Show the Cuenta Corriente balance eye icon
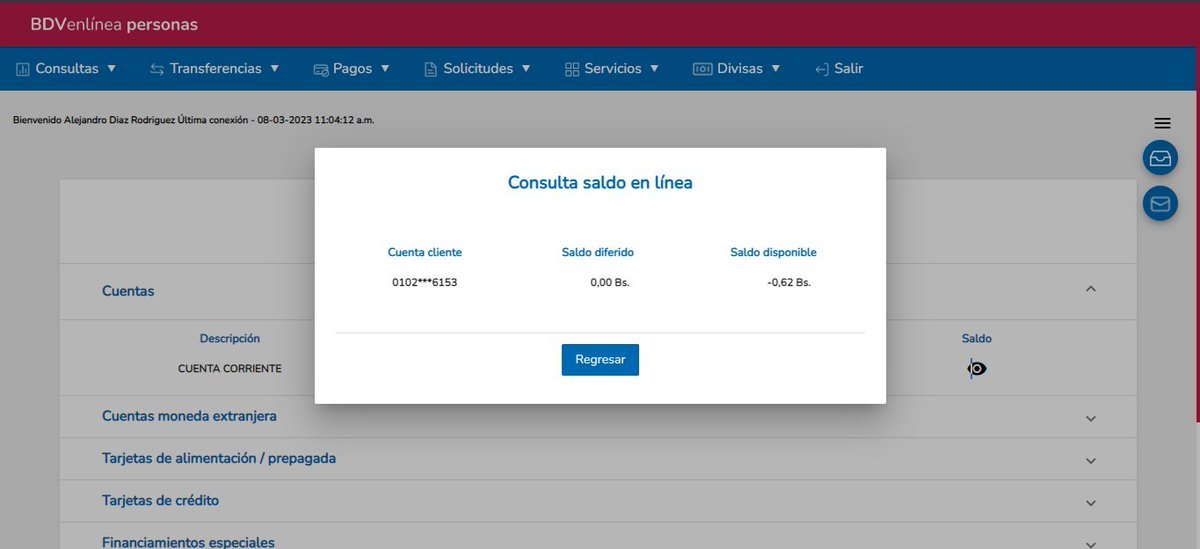Screen dimensions: 1200x549 pyautogui.click(x=977, y=369)
